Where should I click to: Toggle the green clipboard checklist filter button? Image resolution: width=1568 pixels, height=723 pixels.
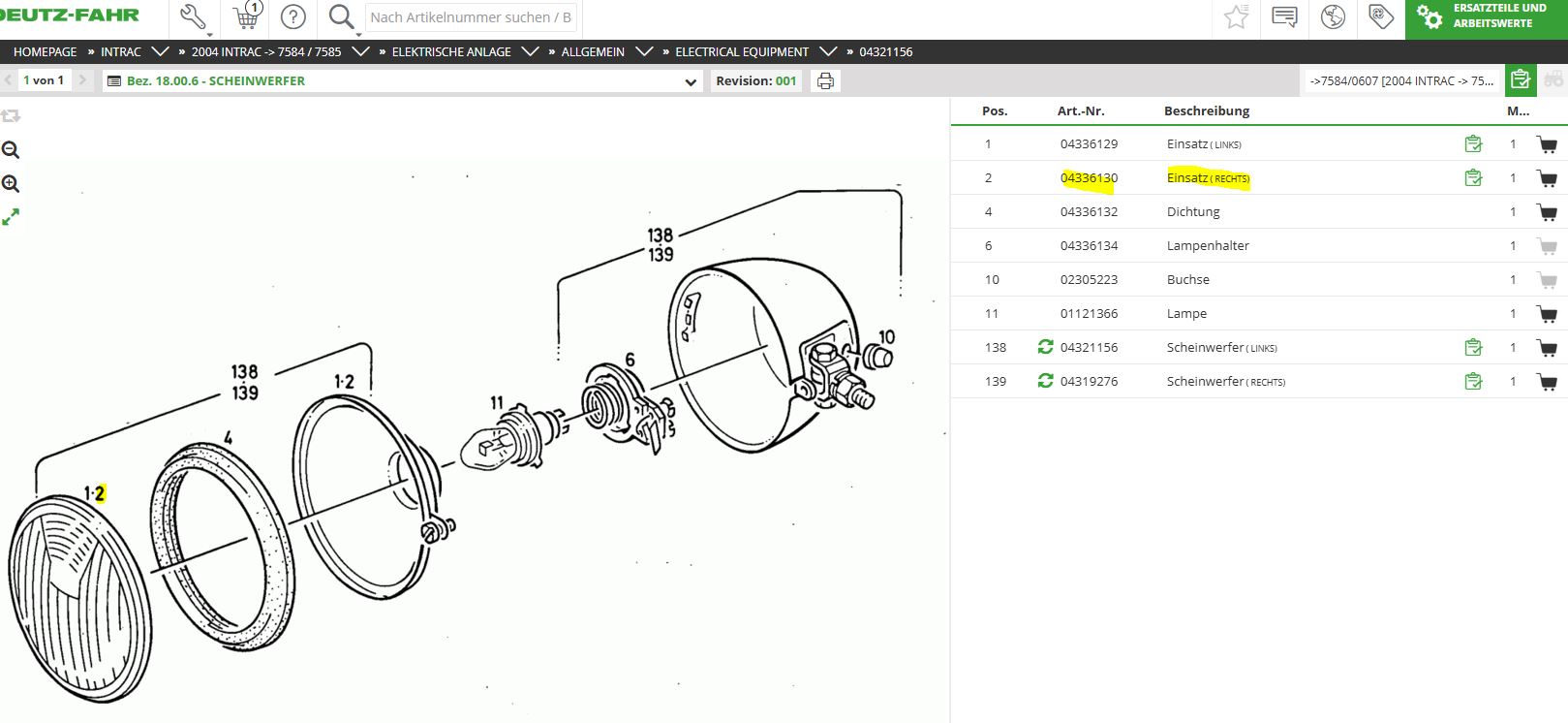[x=1521, y=80]
